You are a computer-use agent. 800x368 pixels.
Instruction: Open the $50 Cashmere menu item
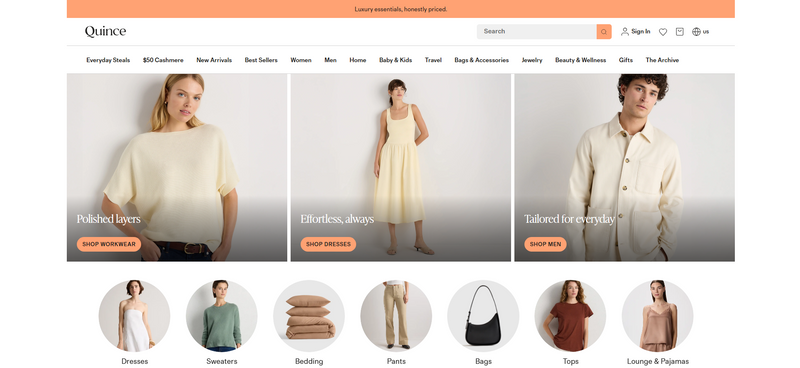(163, 60)
